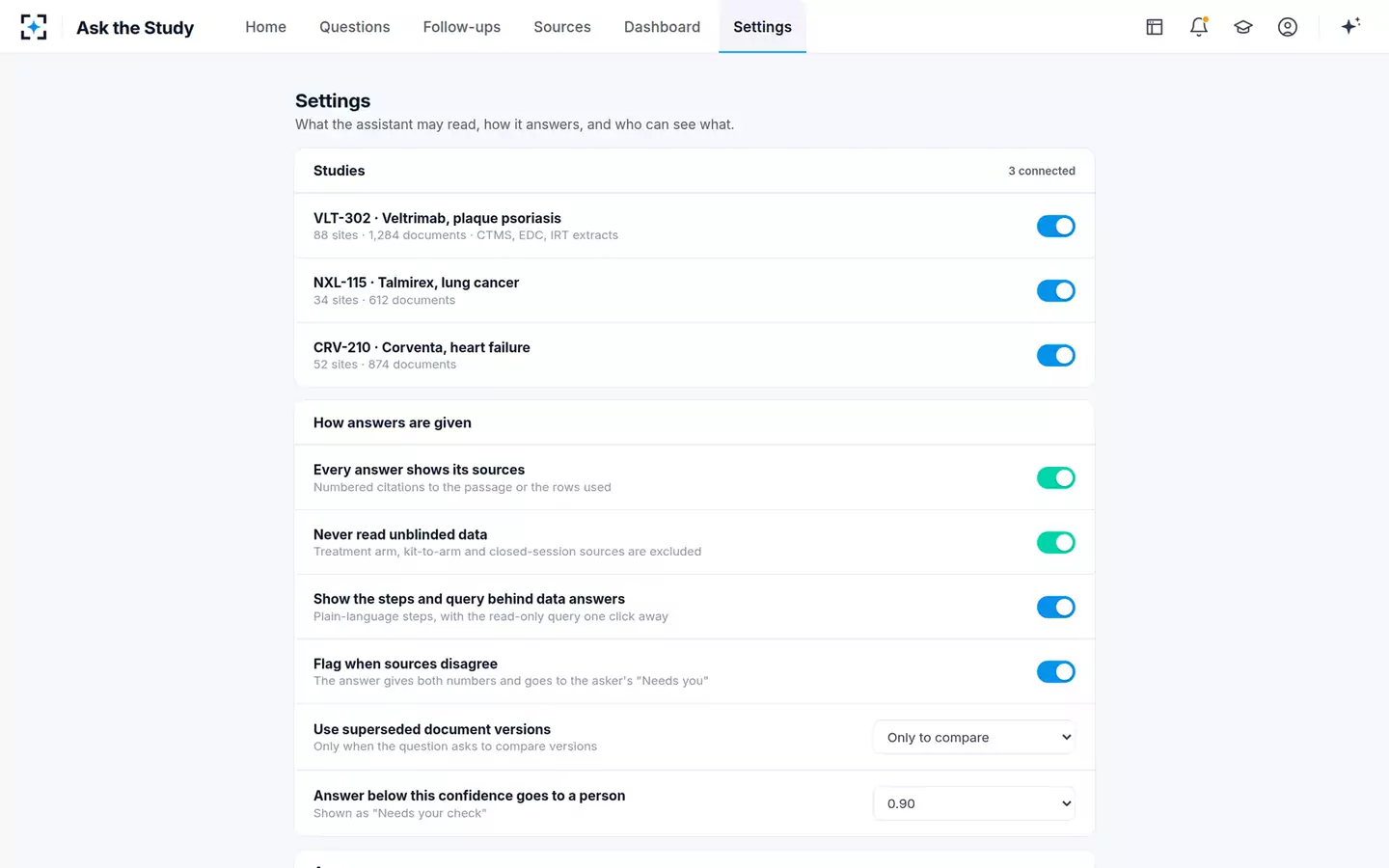
Task: Click the Numbered citations description text
Action: point(462,487)
